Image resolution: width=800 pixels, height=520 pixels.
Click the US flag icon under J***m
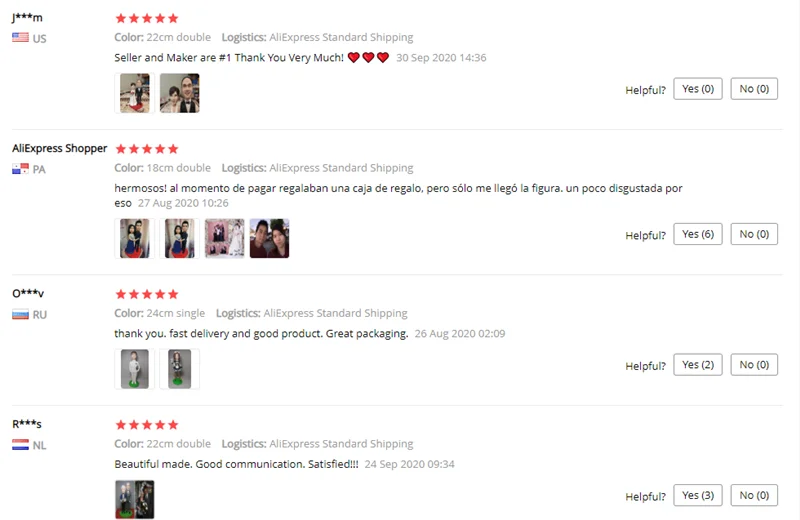20,38
